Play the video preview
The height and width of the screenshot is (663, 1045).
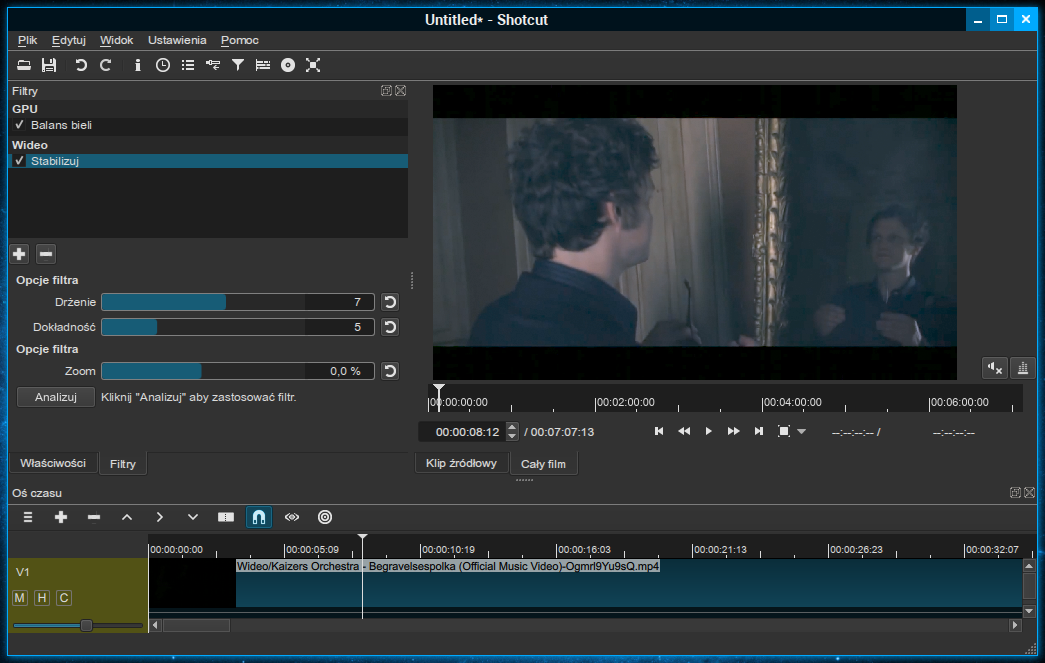point(708,431)
